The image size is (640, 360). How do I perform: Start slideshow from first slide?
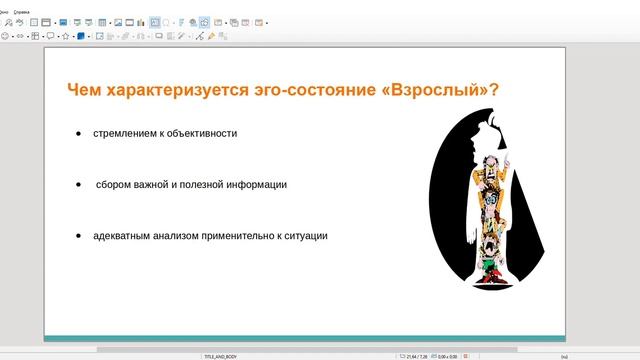[x=77, y=23]
